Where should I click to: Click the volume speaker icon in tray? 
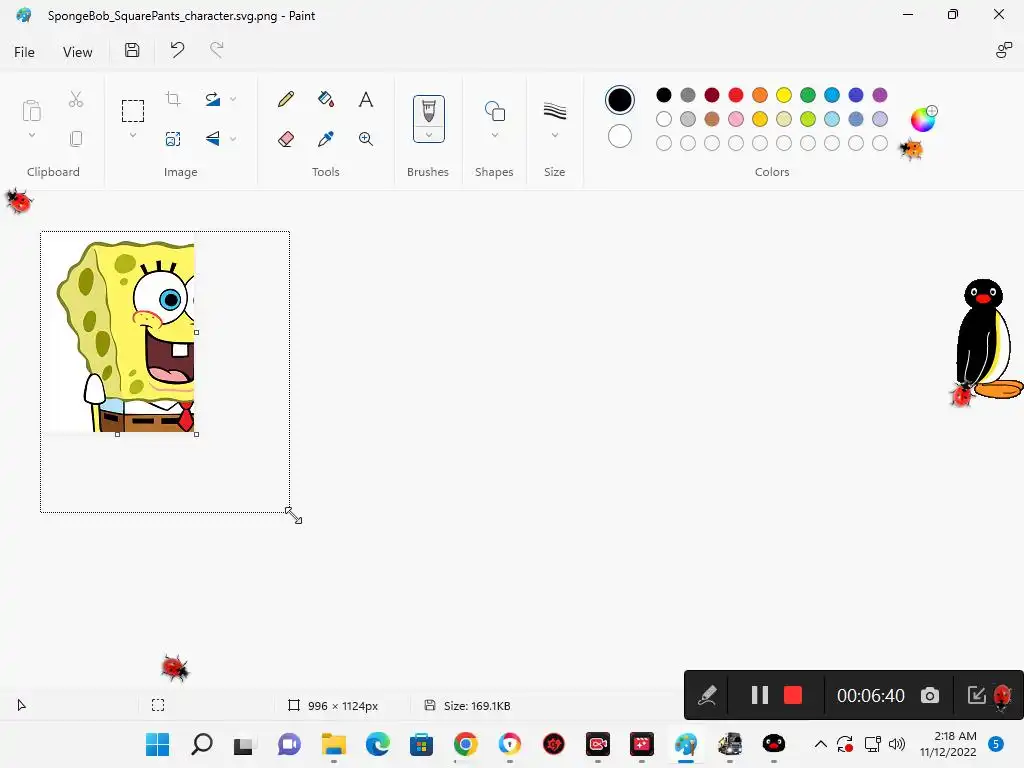point(897,744)
